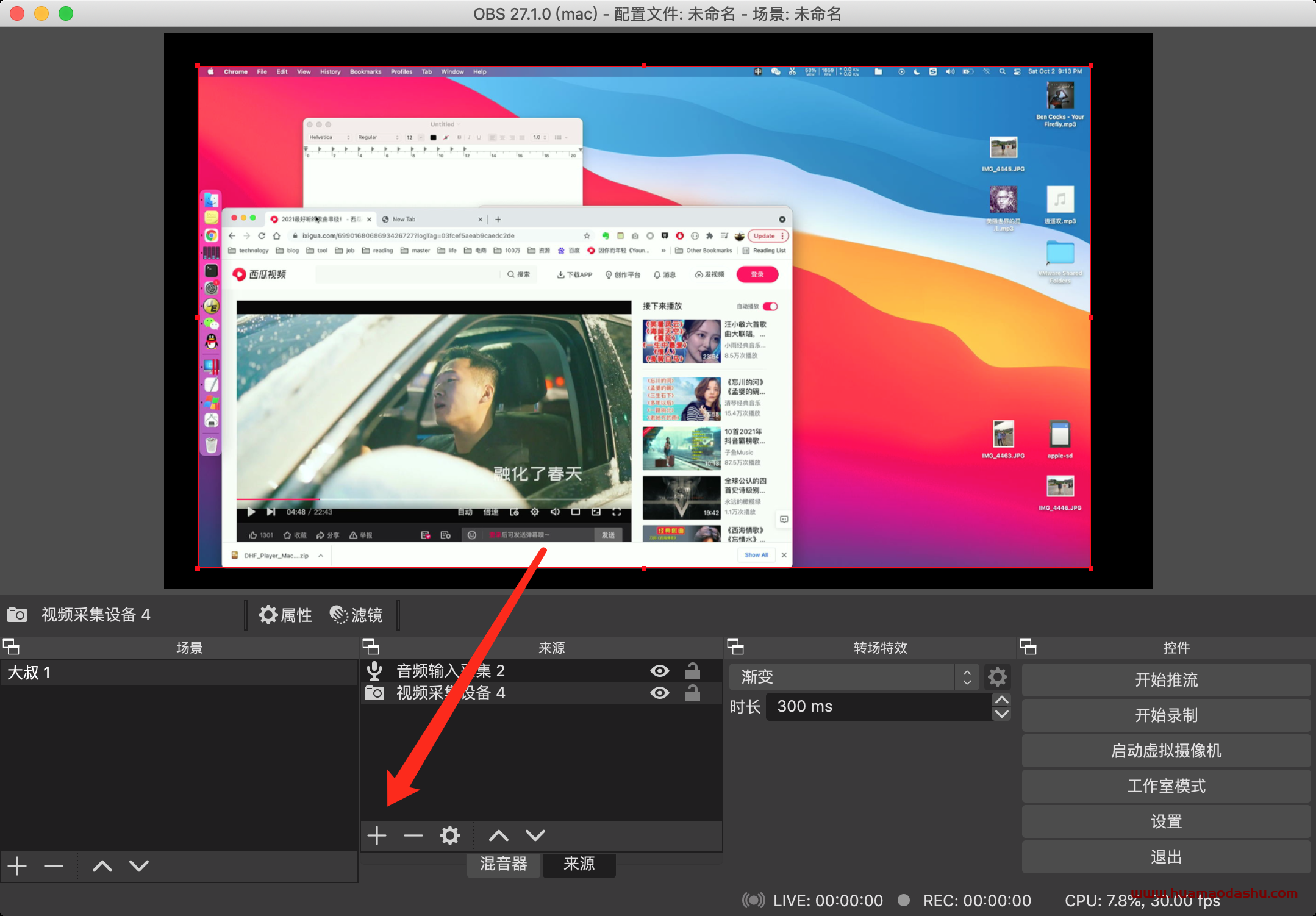Click the 视频采集设备 4 label in toolbar
The image size is (1316, 916).
pyautogui.click(x=96, y=615)
